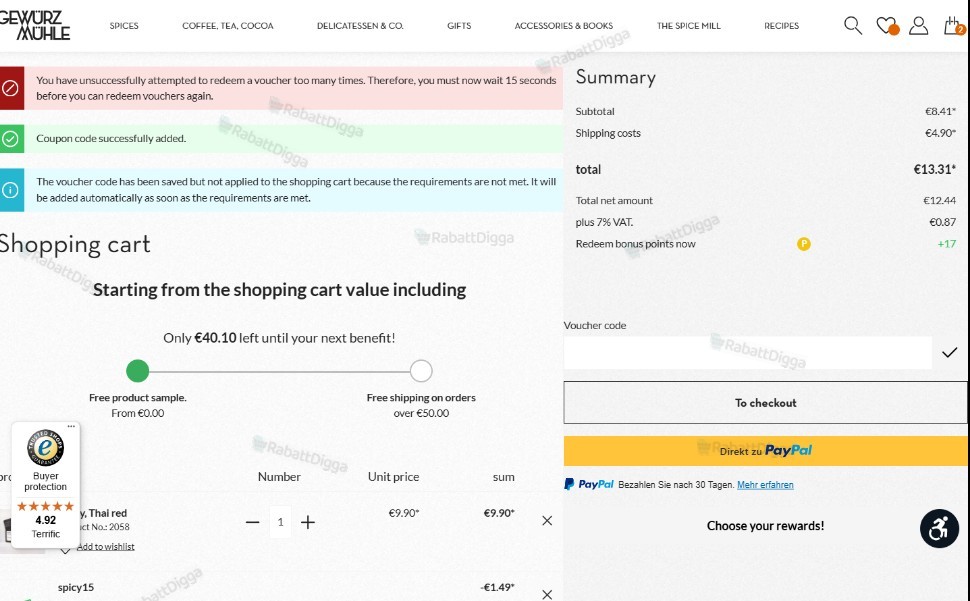This screenshot has width=970, height=601.
Task: Open the shopping bag cart icon
Action: coord(953,25)
